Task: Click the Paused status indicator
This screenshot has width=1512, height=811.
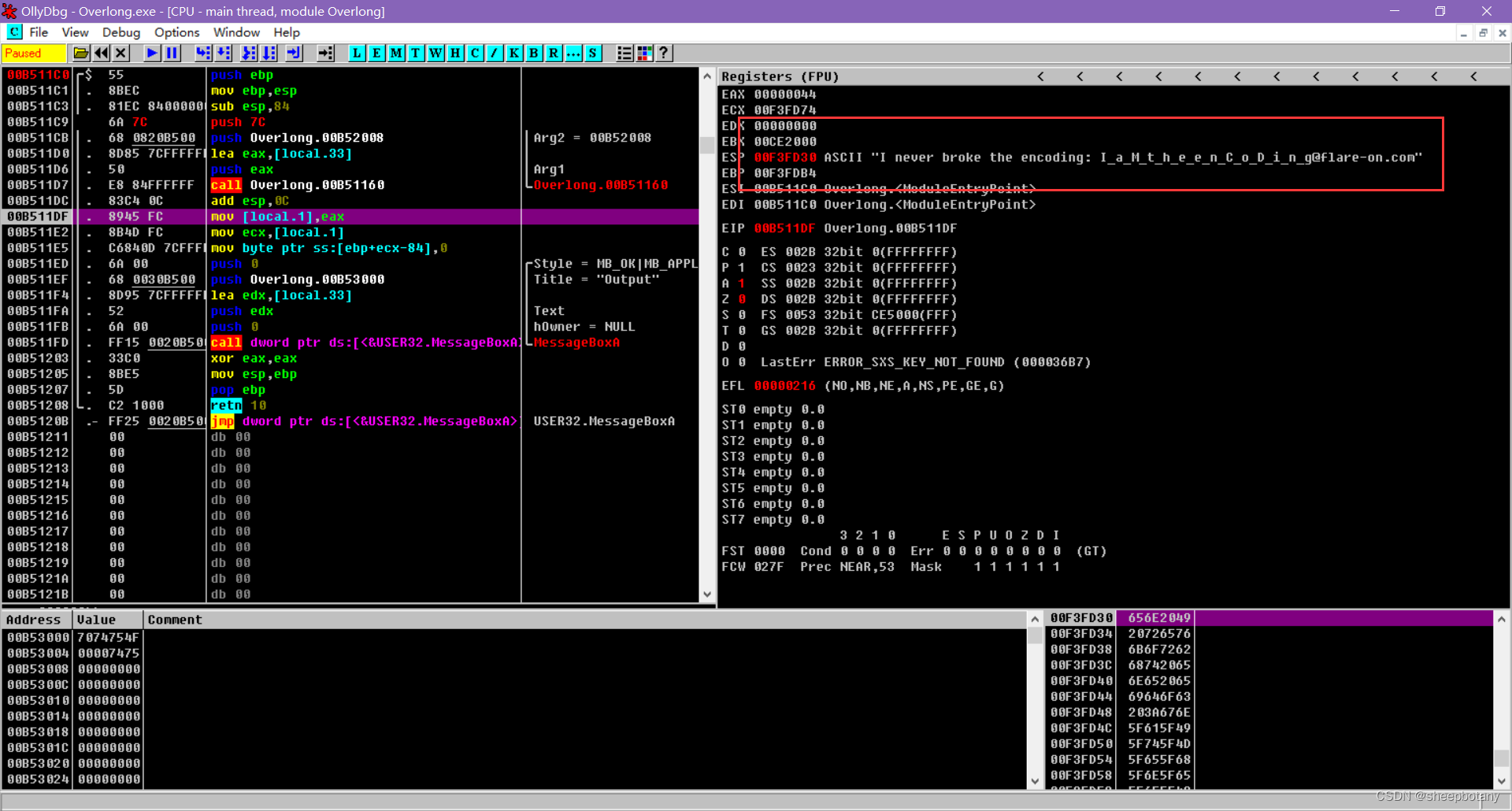Action: (34, 53)
